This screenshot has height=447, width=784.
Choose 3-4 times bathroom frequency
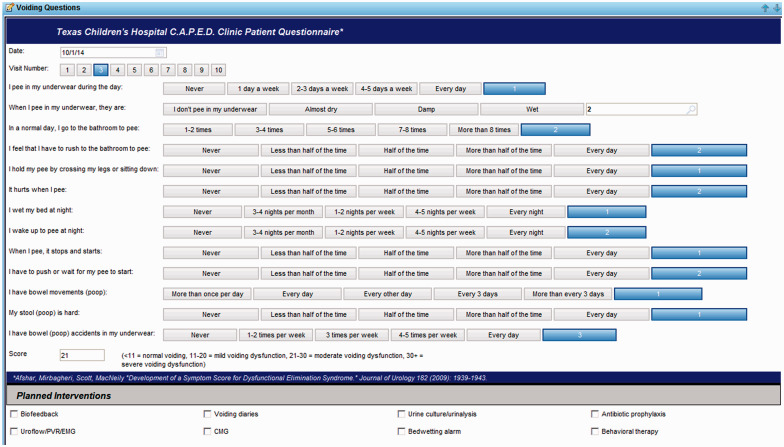[269, 130]
